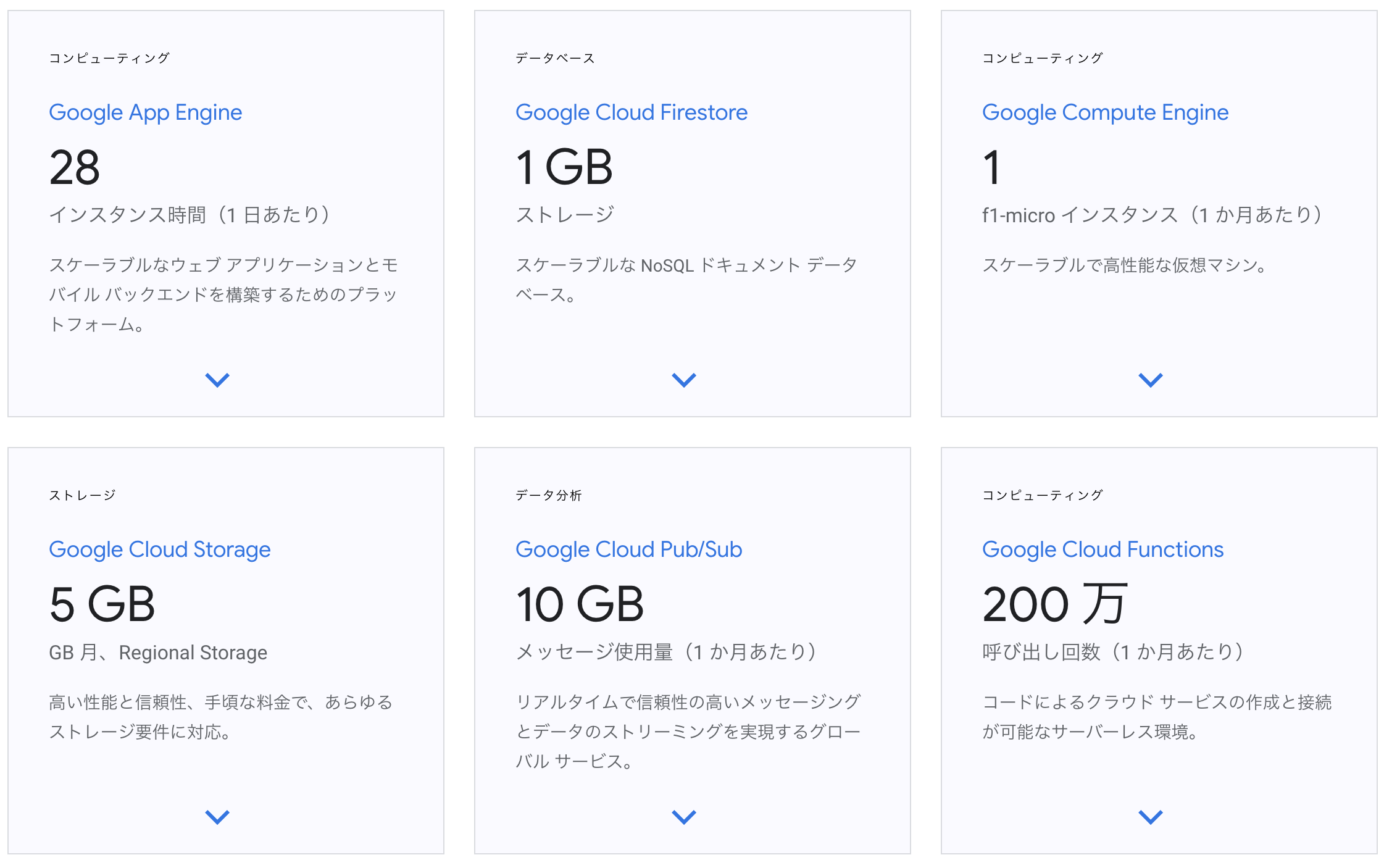The height and width of the screenshot is (868, 1384).
Task: Click the '28' instance hours value
Action: 74,167
